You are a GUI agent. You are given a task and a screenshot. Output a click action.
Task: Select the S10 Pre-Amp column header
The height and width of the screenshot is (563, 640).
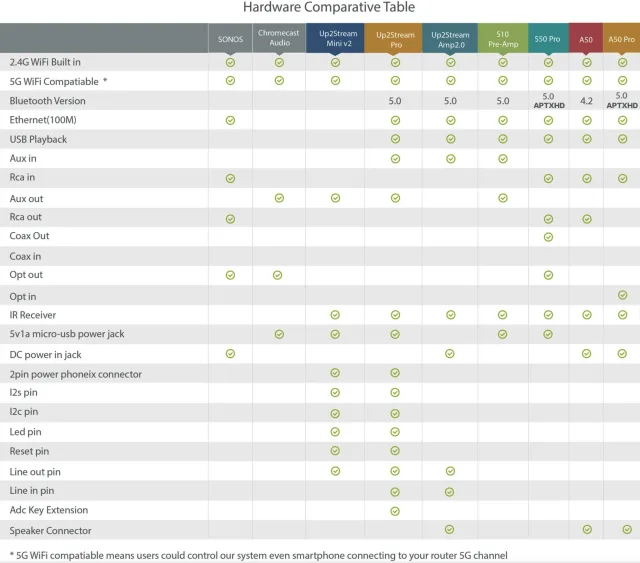click(x=502, y=40)
